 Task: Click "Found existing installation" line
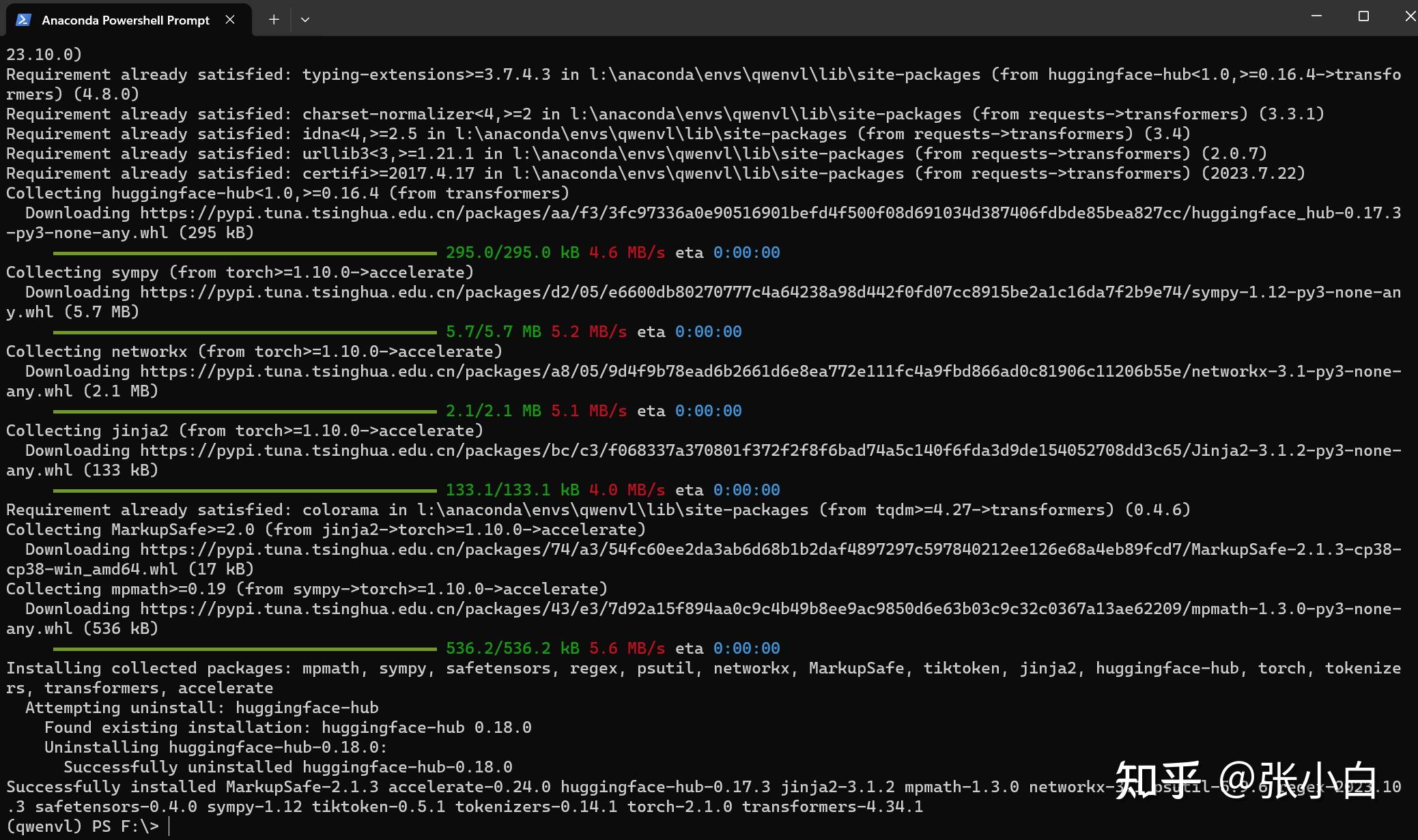(287, 728)
